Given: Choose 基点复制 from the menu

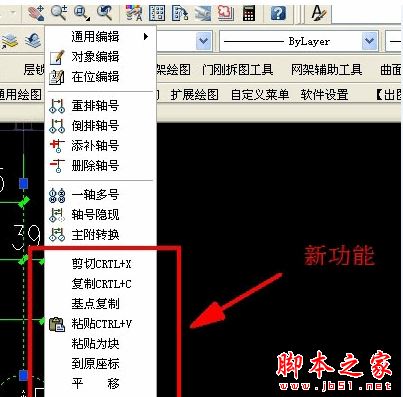Looking at the screenshot, I should click(x=101, y=304).
